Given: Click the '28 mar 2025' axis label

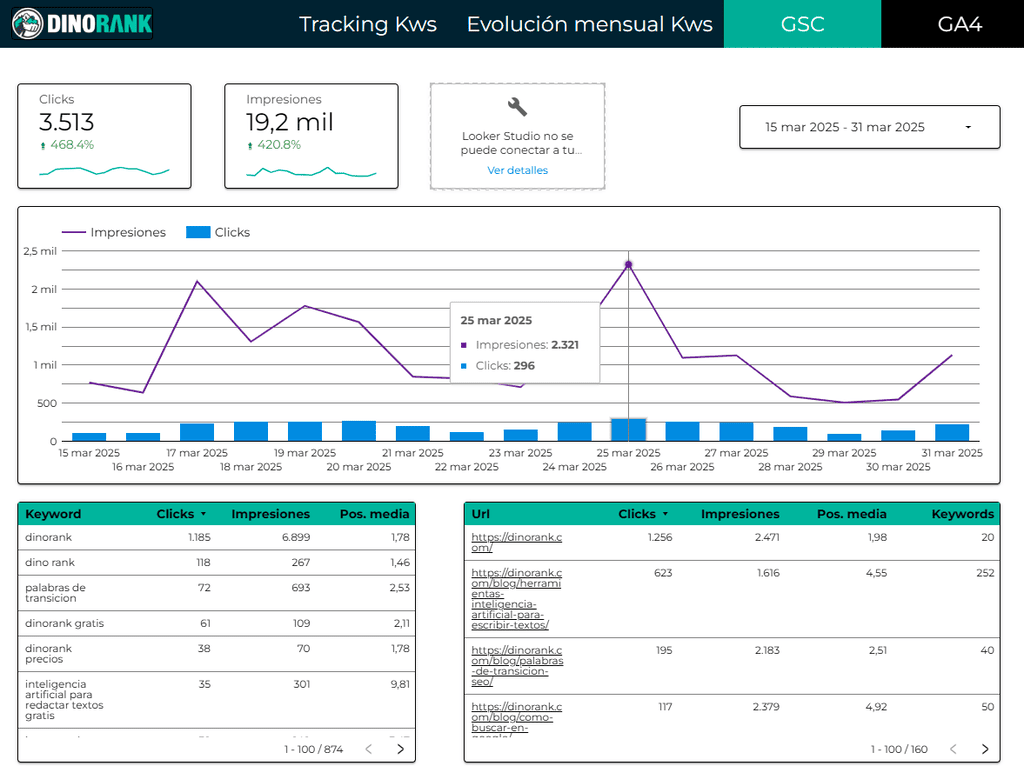Looking at the screenshot, I should (x=790, y=467).
